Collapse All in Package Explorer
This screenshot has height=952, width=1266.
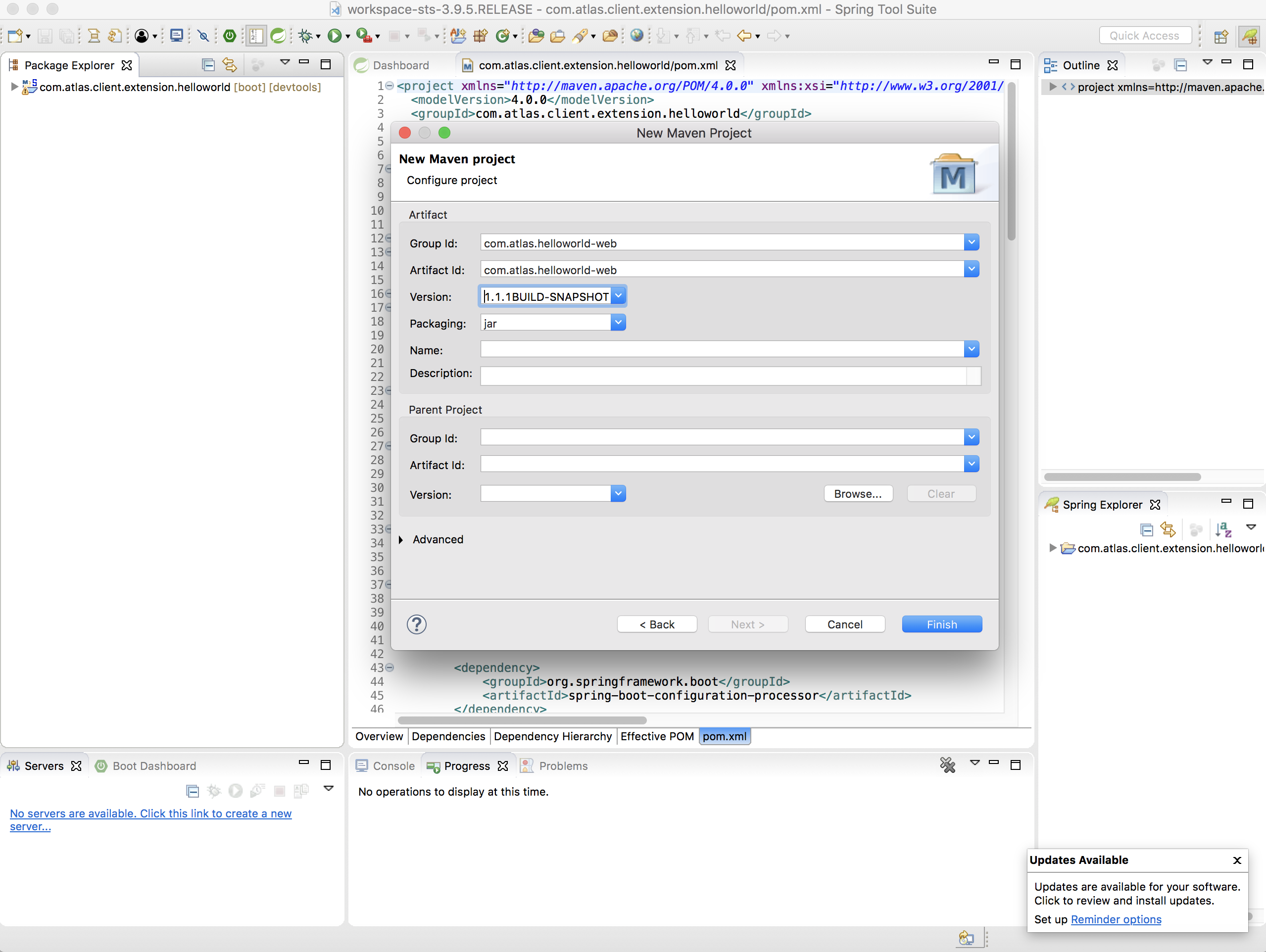(208, 65)
